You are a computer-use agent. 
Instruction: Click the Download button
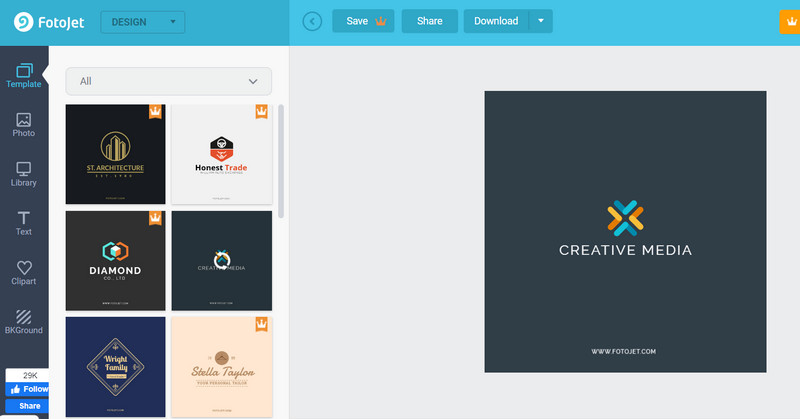point(496,21)
